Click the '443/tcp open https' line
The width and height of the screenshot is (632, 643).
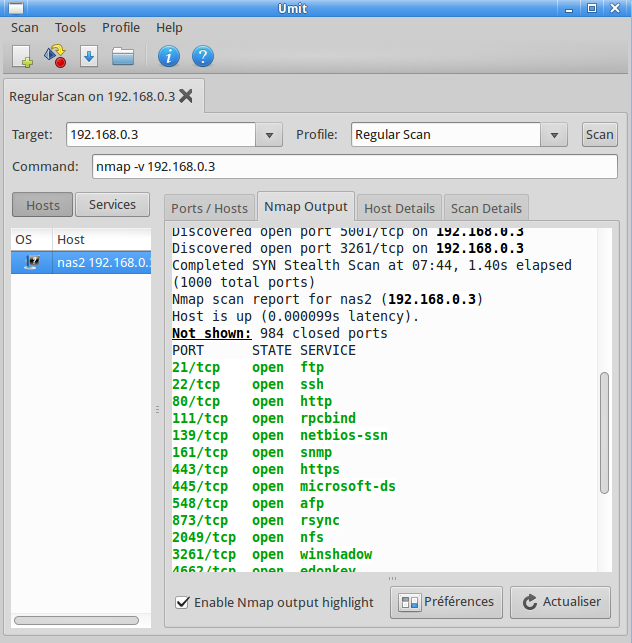pos(256,470)
